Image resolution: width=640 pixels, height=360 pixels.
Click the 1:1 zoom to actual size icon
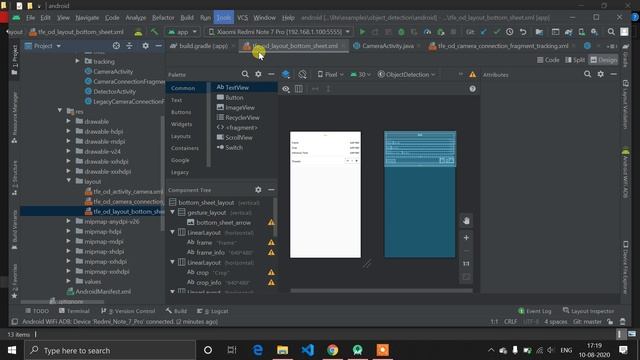pyautogui.click(x=466, y=264)
